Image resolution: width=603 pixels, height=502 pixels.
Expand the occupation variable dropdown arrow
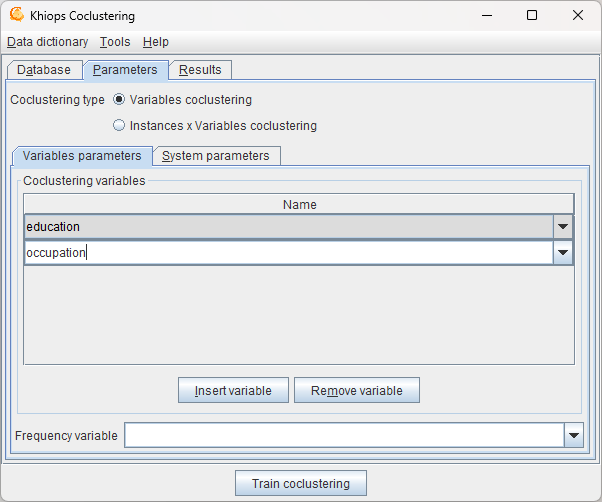pyautogui.click(x=563, y=253)
